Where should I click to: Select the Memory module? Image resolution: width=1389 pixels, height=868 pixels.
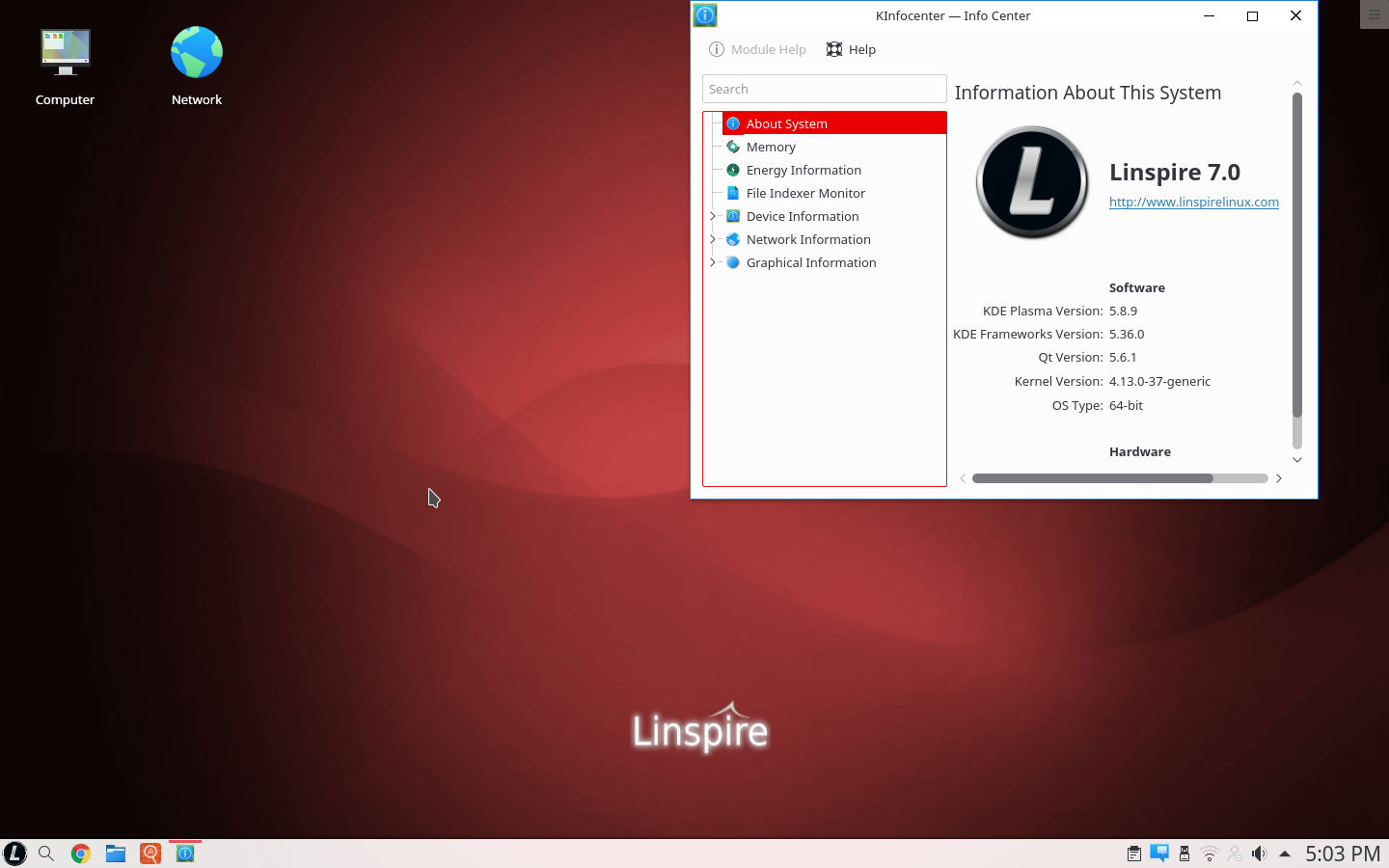pos(771,147)
